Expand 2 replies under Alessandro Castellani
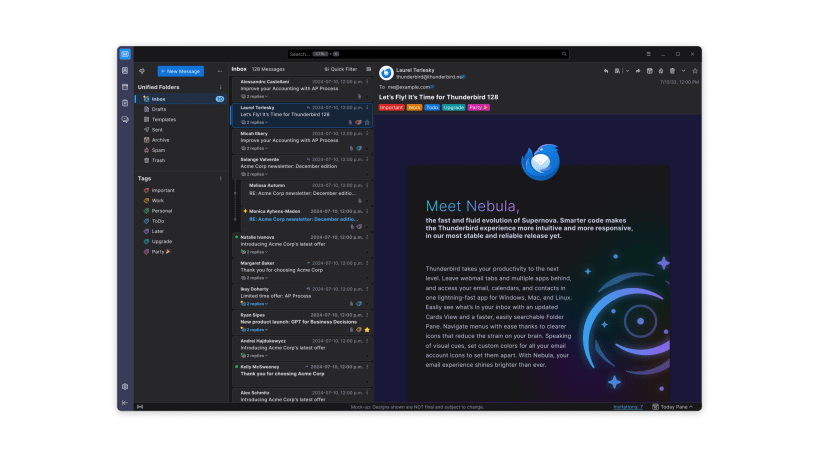819x460 pixels. point(254,97)
